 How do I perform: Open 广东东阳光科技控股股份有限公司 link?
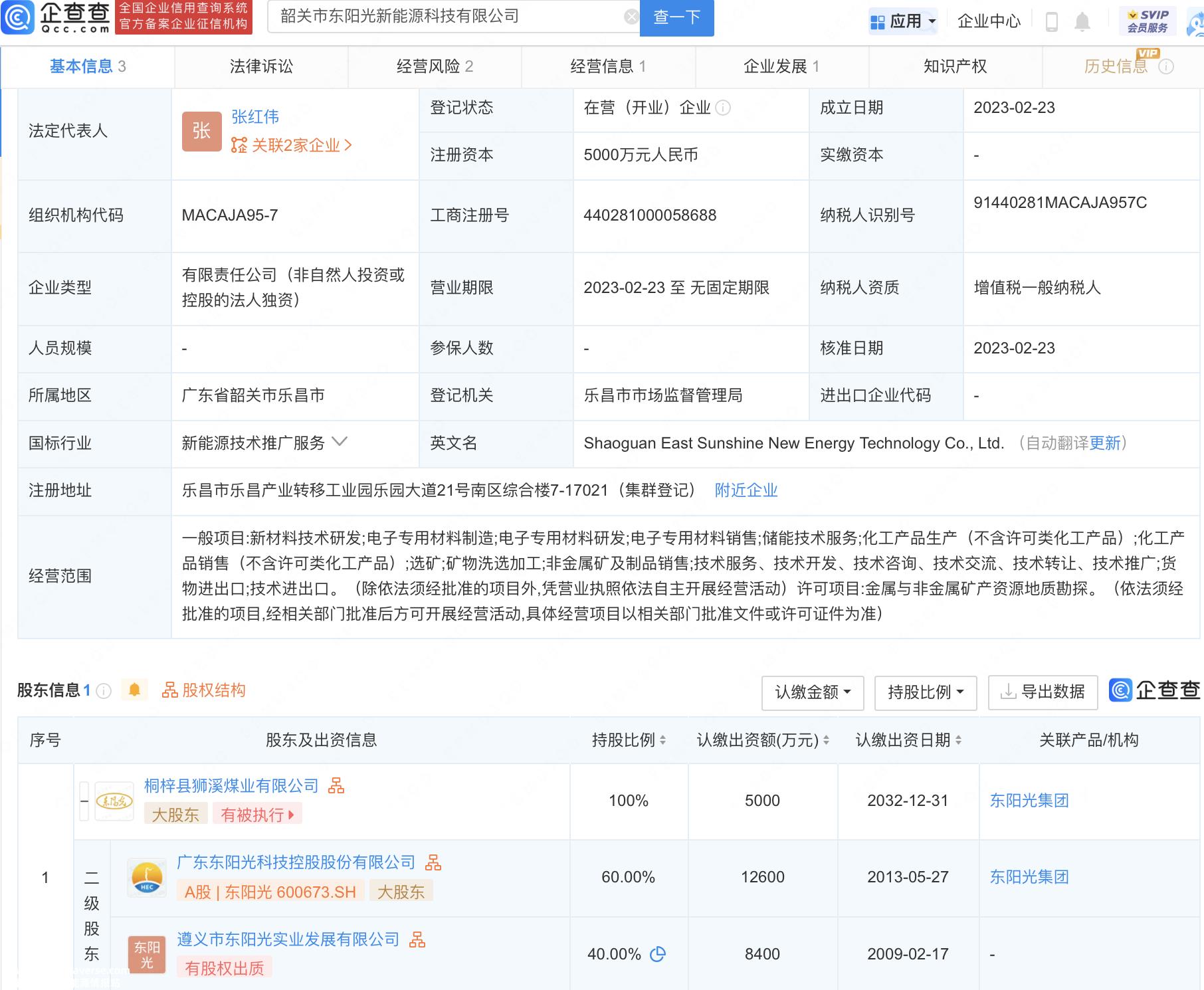click(296, 862)
